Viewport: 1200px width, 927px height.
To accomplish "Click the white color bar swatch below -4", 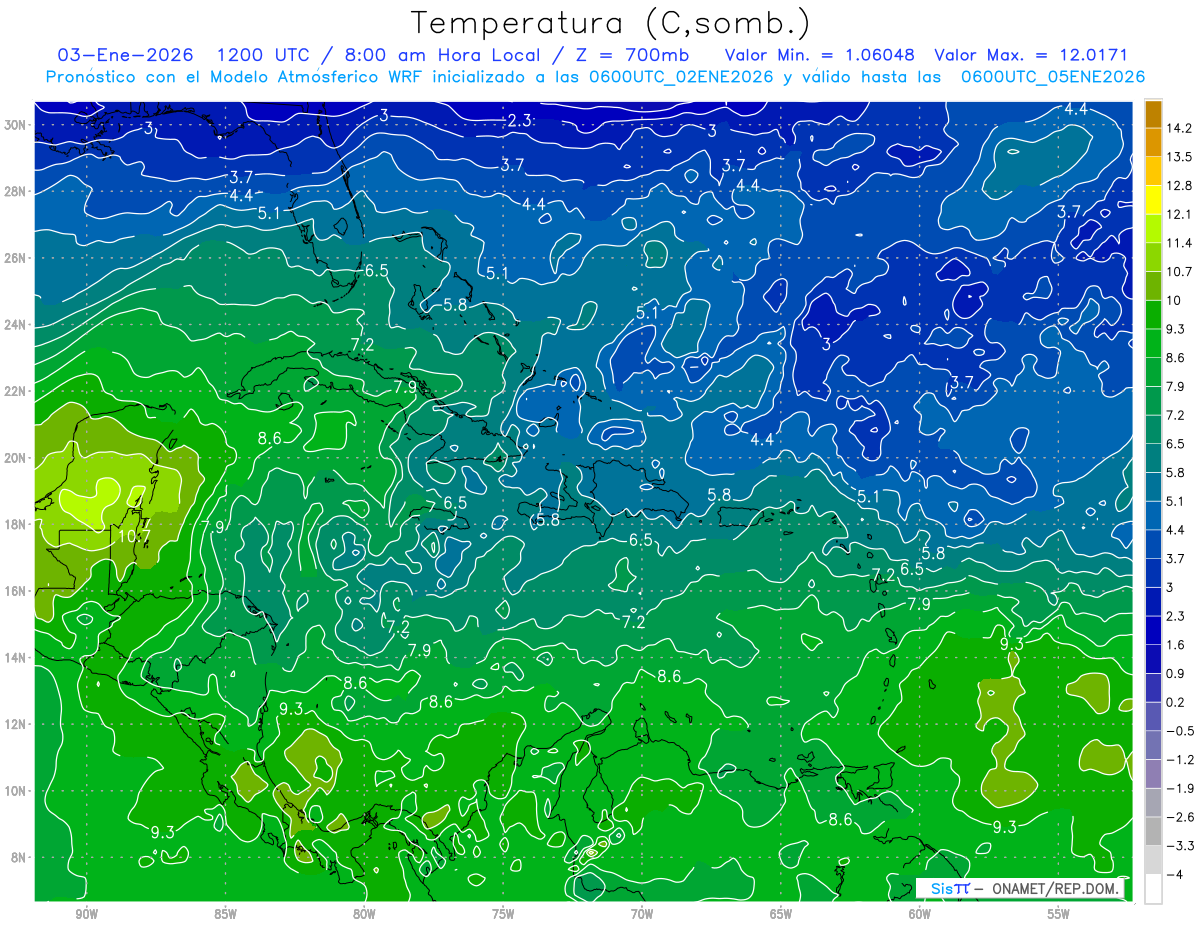I will pyautogui.click(x=1153, y=889).
